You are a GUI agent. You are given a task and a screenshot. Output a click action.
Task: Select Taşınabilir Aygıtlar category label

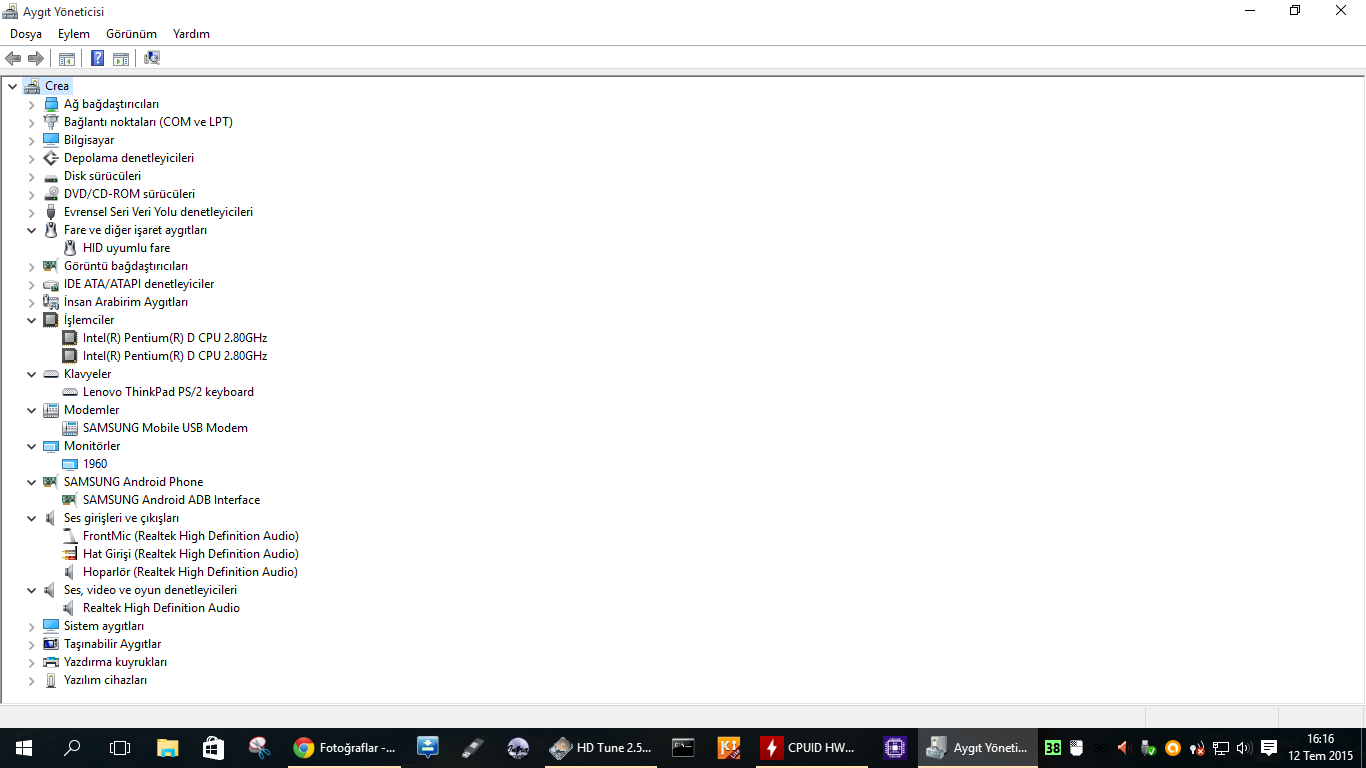tap(112, 644)
